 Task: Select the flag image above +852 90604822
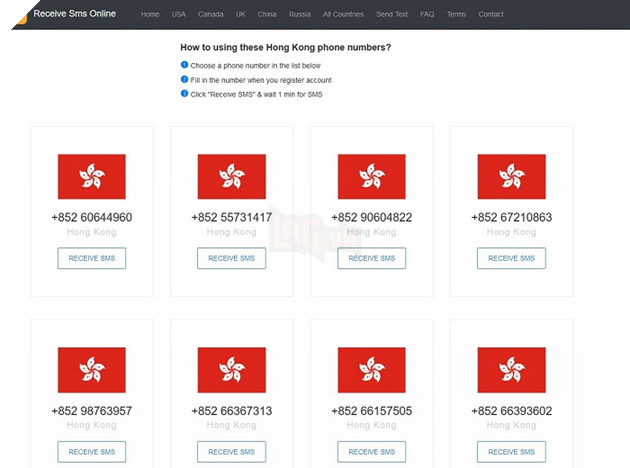pos(371,177)
